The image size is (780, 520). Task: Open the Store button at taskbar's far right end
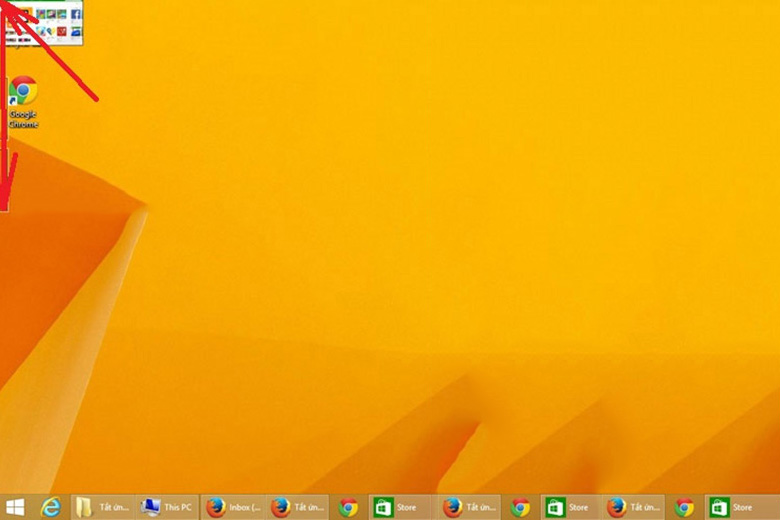coord(742,507)
